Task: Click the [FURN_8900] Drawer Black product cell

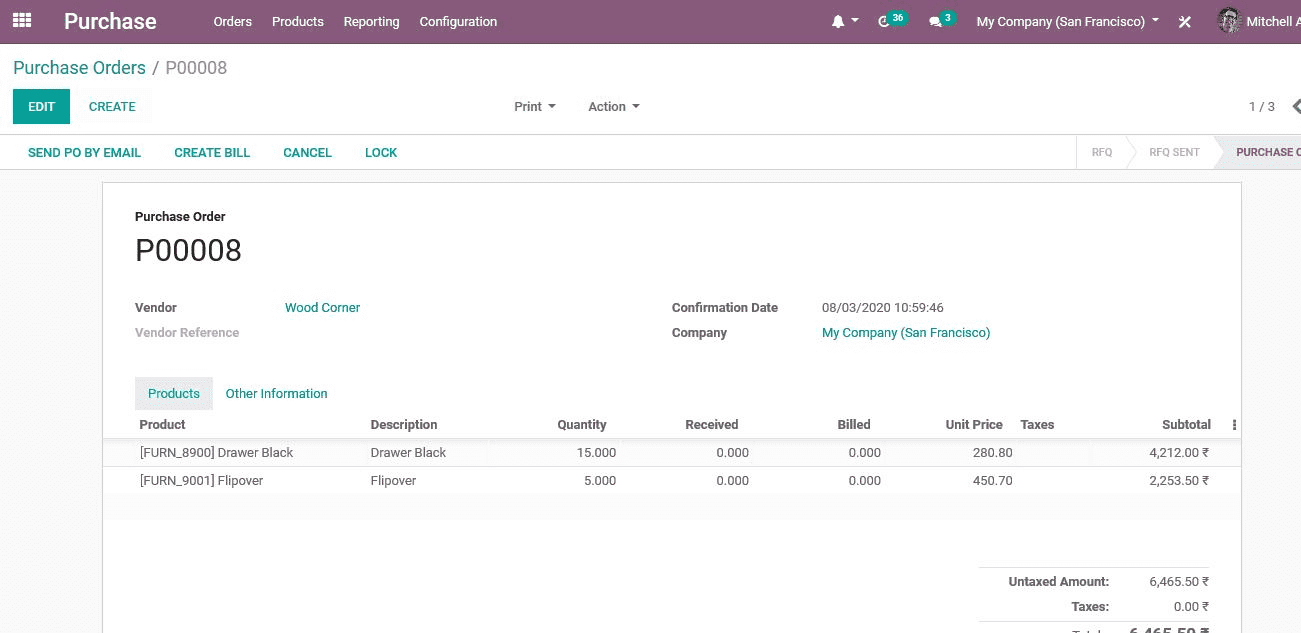Action: coord(217,453)
